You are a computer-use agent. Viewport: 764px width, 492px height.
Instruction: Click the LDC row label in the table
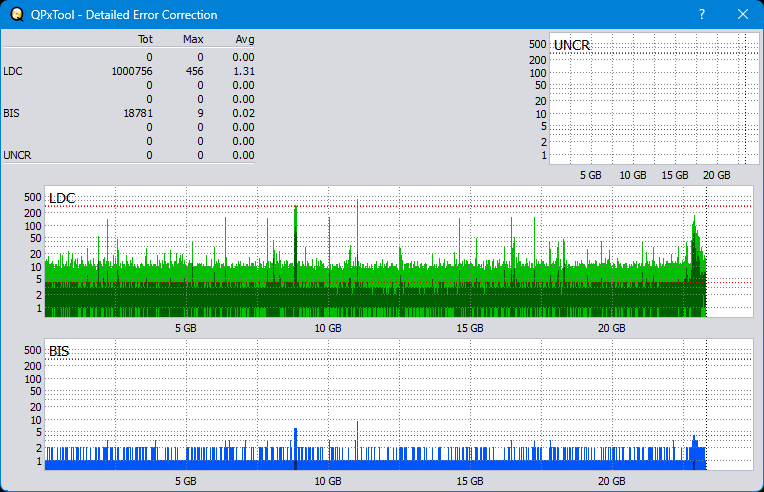(x=14, y=71)
